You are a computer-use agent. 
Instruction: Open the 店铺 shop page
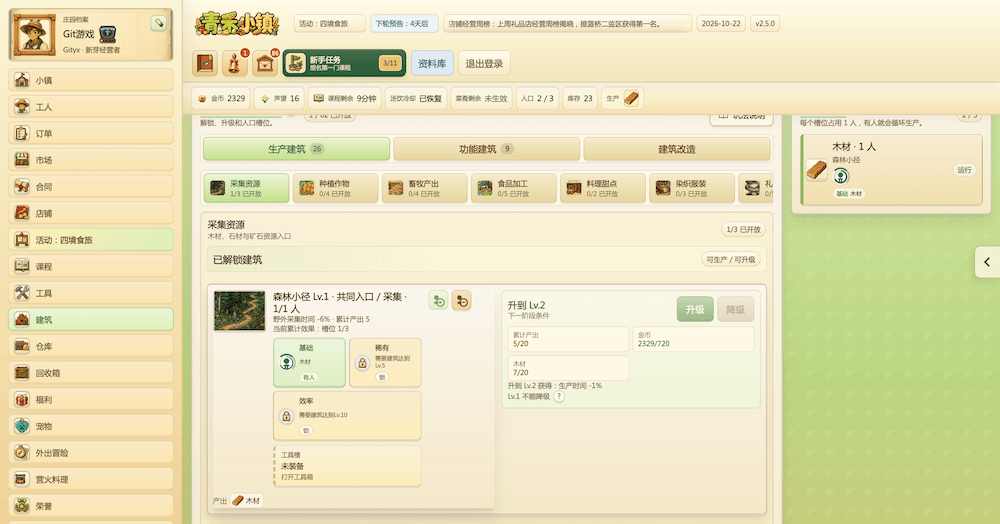point(91,213)
